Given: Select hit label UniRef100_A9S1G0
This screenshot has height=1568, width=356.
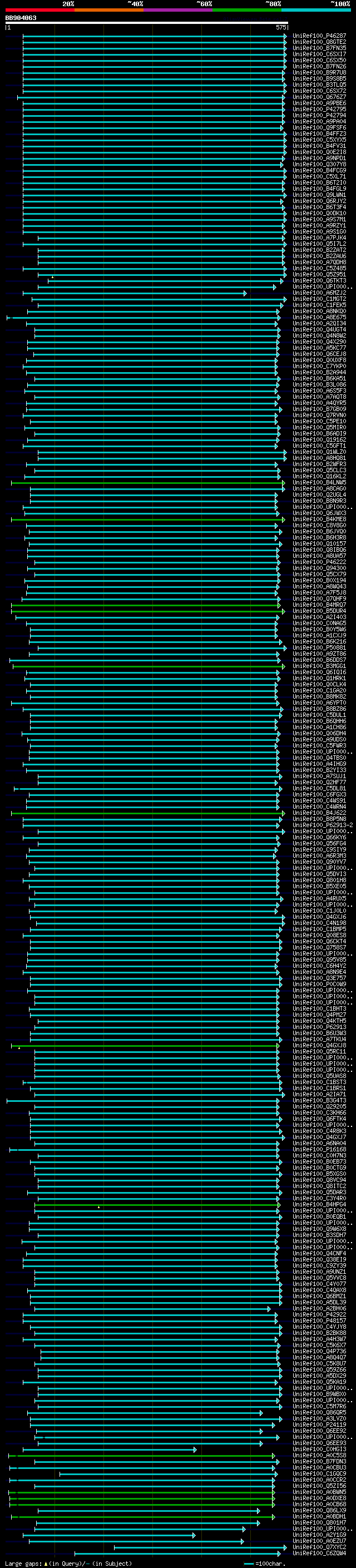Looking at the screenshot, I should coord(319,232).
